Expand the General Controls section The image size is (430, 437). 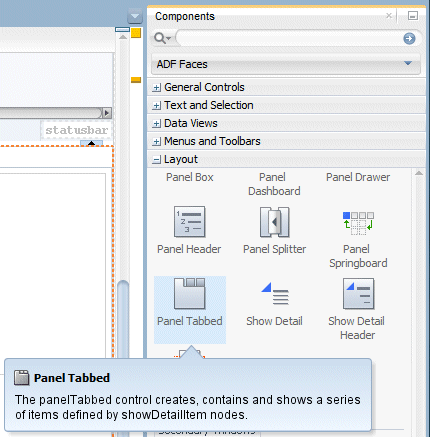coord(156,88)
